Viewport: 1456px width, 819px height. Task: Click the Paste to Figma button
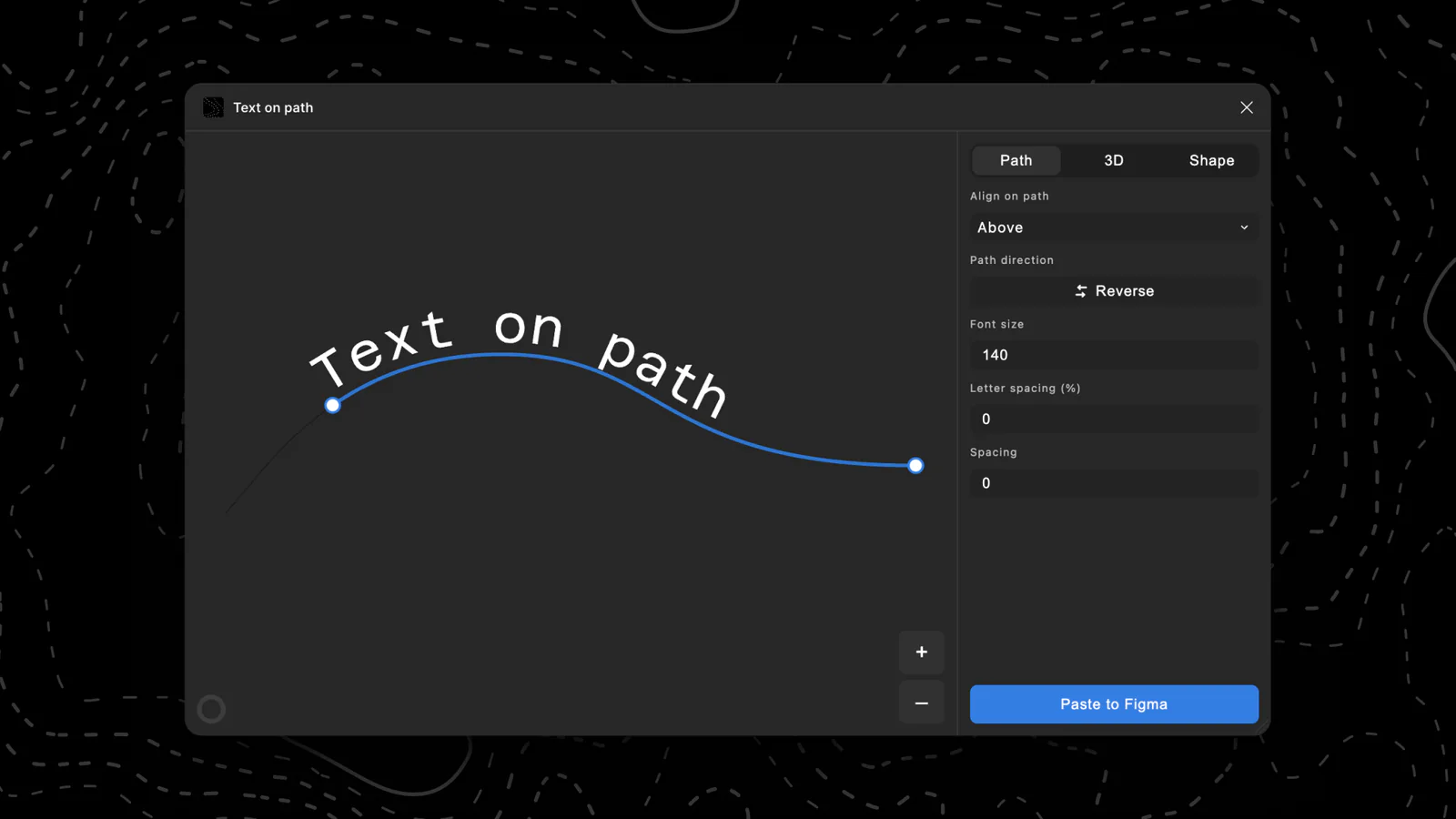point(1114,704)
